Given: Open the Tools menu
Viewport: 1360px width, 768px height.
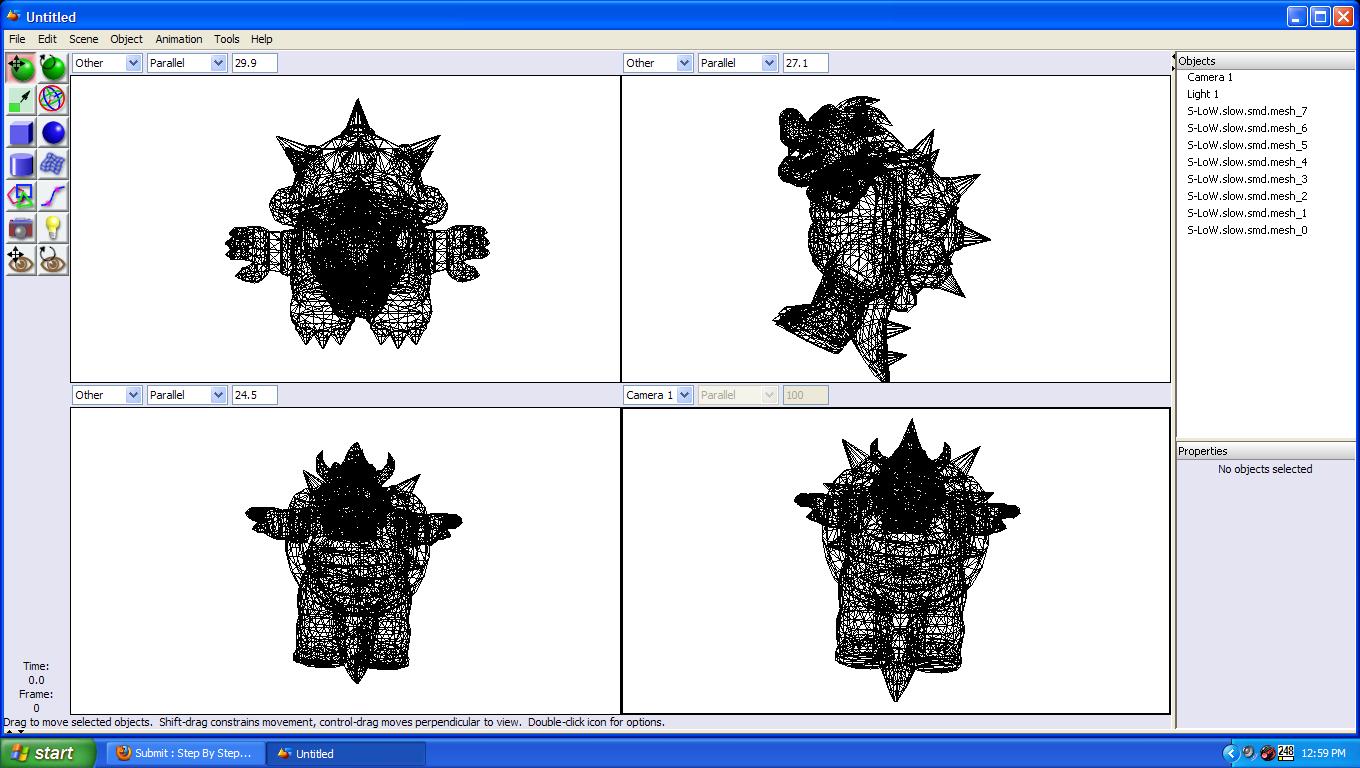Looking at the screenshot, I should tap(226, 39).
